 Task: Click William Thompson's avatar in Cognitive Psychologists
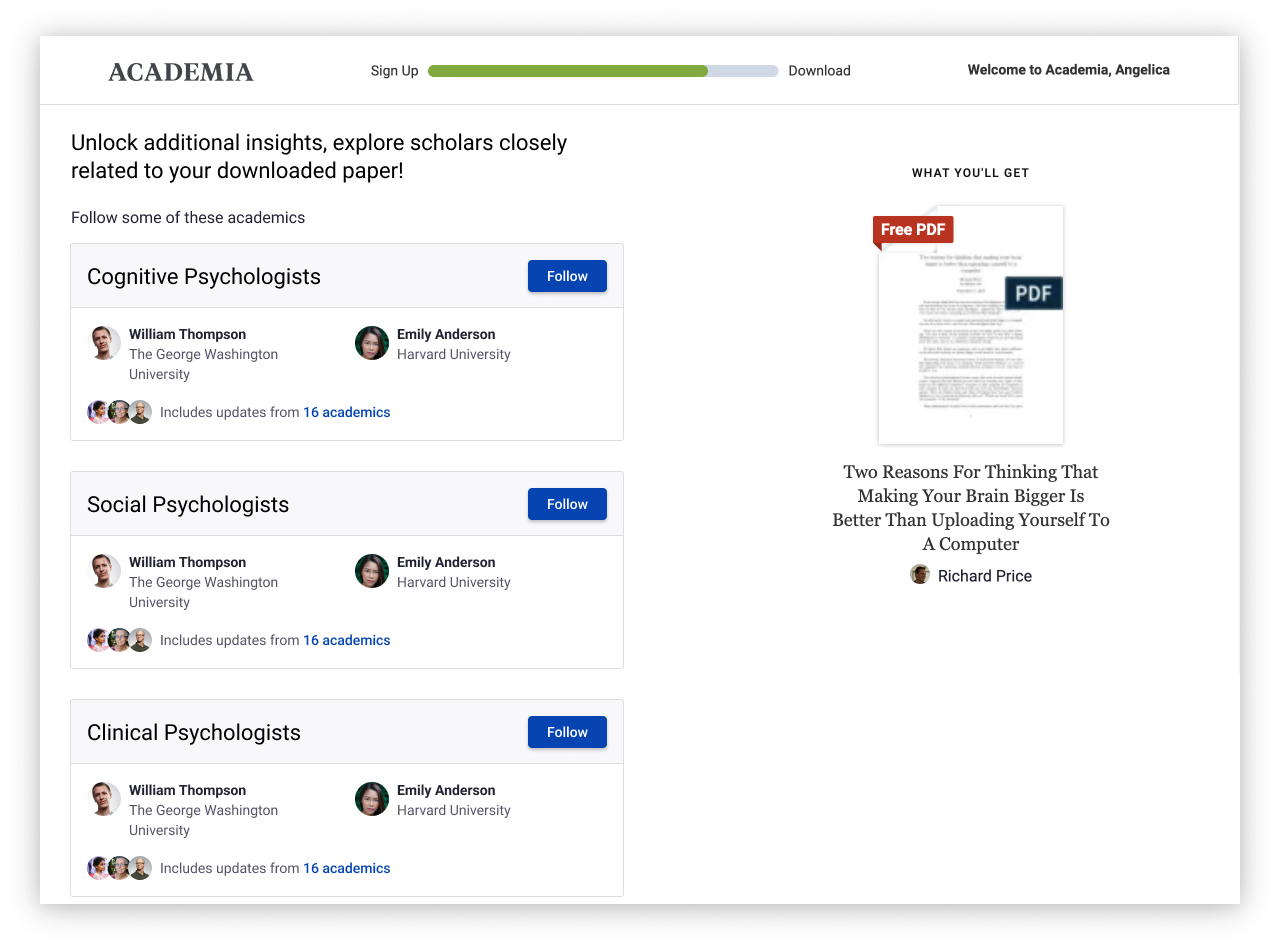point(104,343)
